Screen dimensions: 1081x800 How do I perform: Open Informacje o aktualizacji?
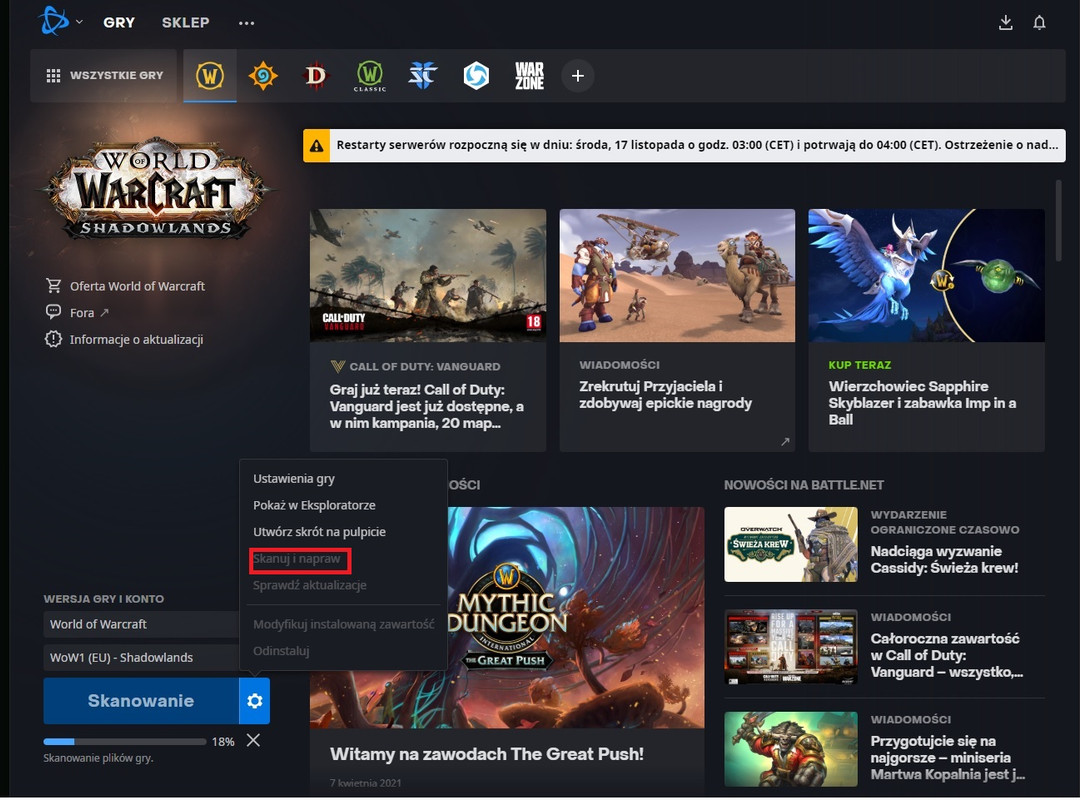click(137, 339)
